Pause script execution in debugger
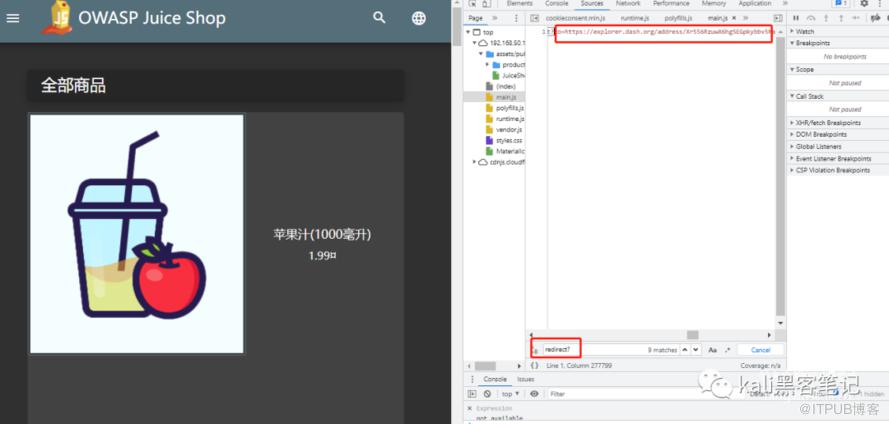The width and height of the screenshot is (889, 424). (x=796, y=18)
